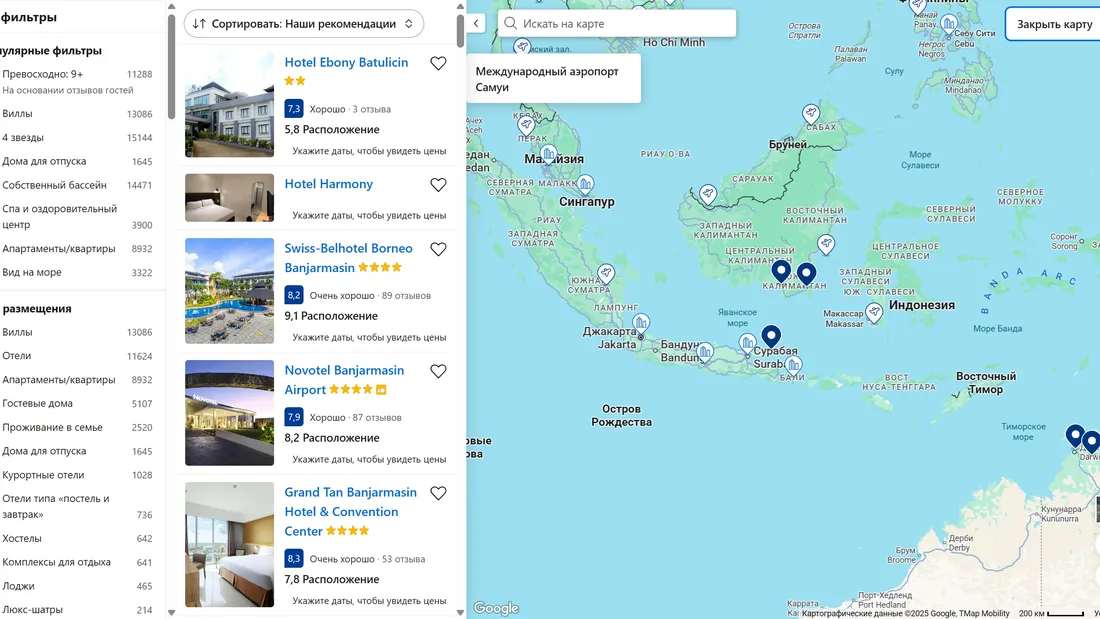Select the "Международный аэропорт Самуи" search suggestion

553,79
